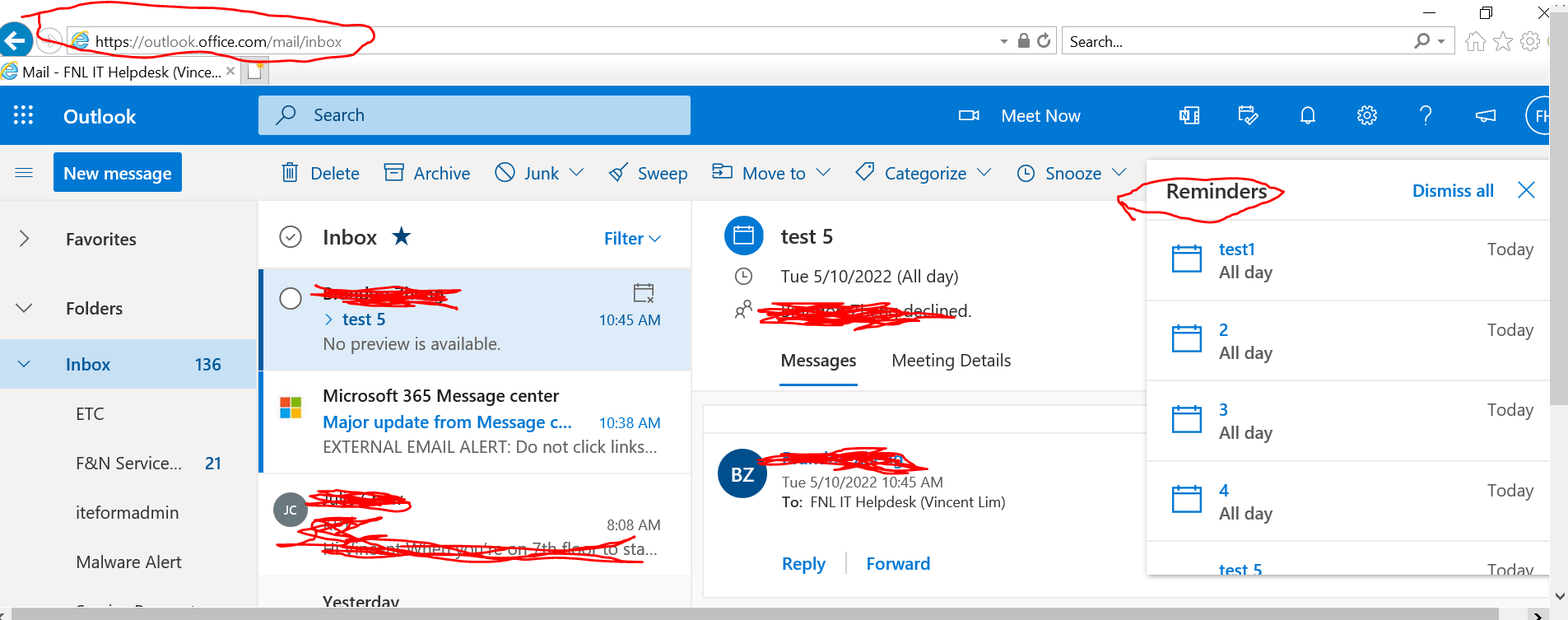Viewport: 1568px width, 620px height.
Task: Open the test1 reminder link
Action: 1236,249
